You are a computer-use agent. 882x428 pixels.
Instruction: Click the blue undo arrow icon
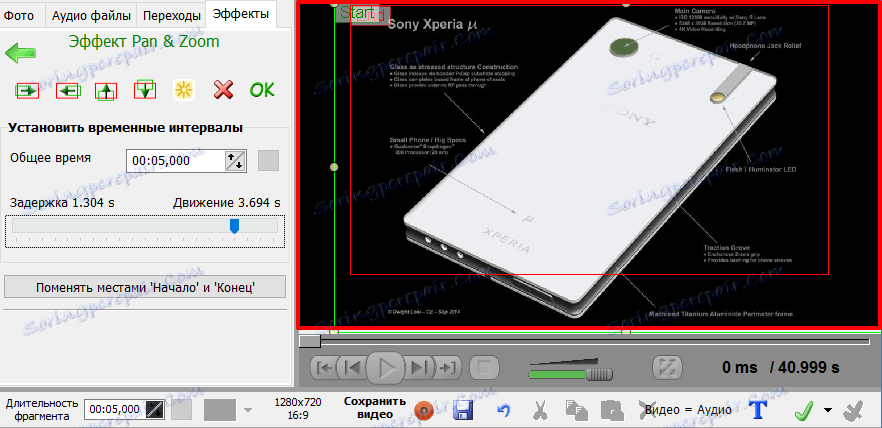[503, 411]
